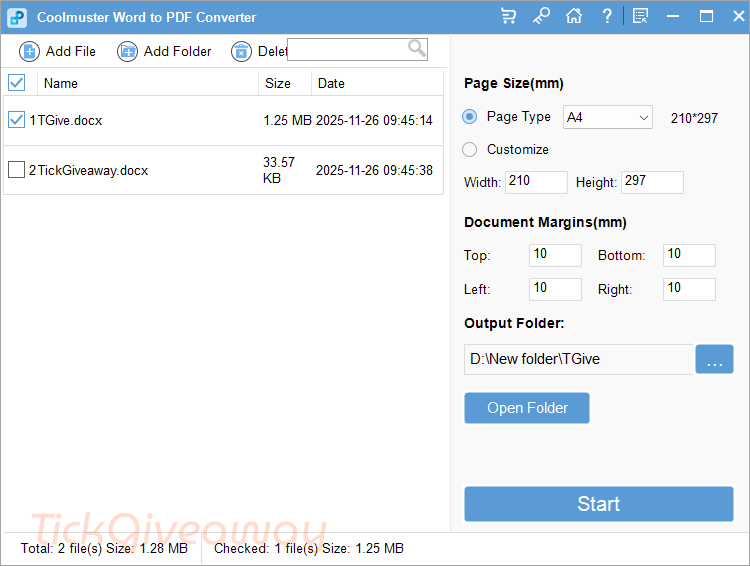Viewport: 750px width, 566px height.
Task: Check the TickGiveaway.docx checkbox
Action: (17, 169)
